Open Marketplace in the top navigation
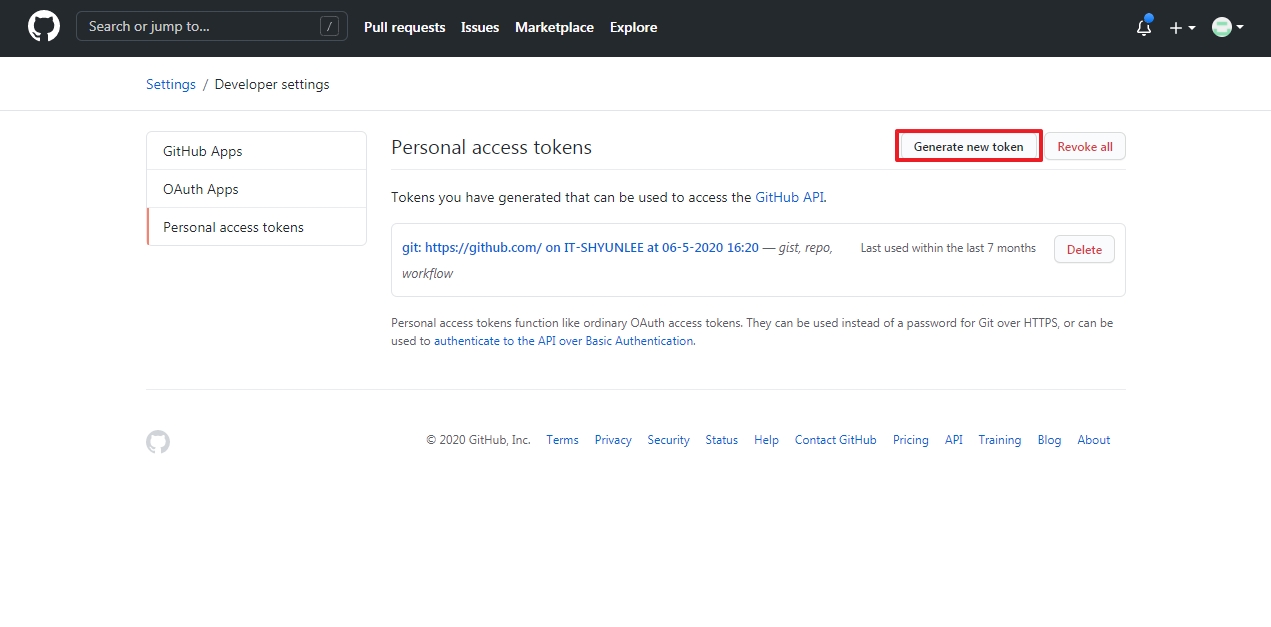The height and width of the screenshot is (627, 1271). pos(554,27)
